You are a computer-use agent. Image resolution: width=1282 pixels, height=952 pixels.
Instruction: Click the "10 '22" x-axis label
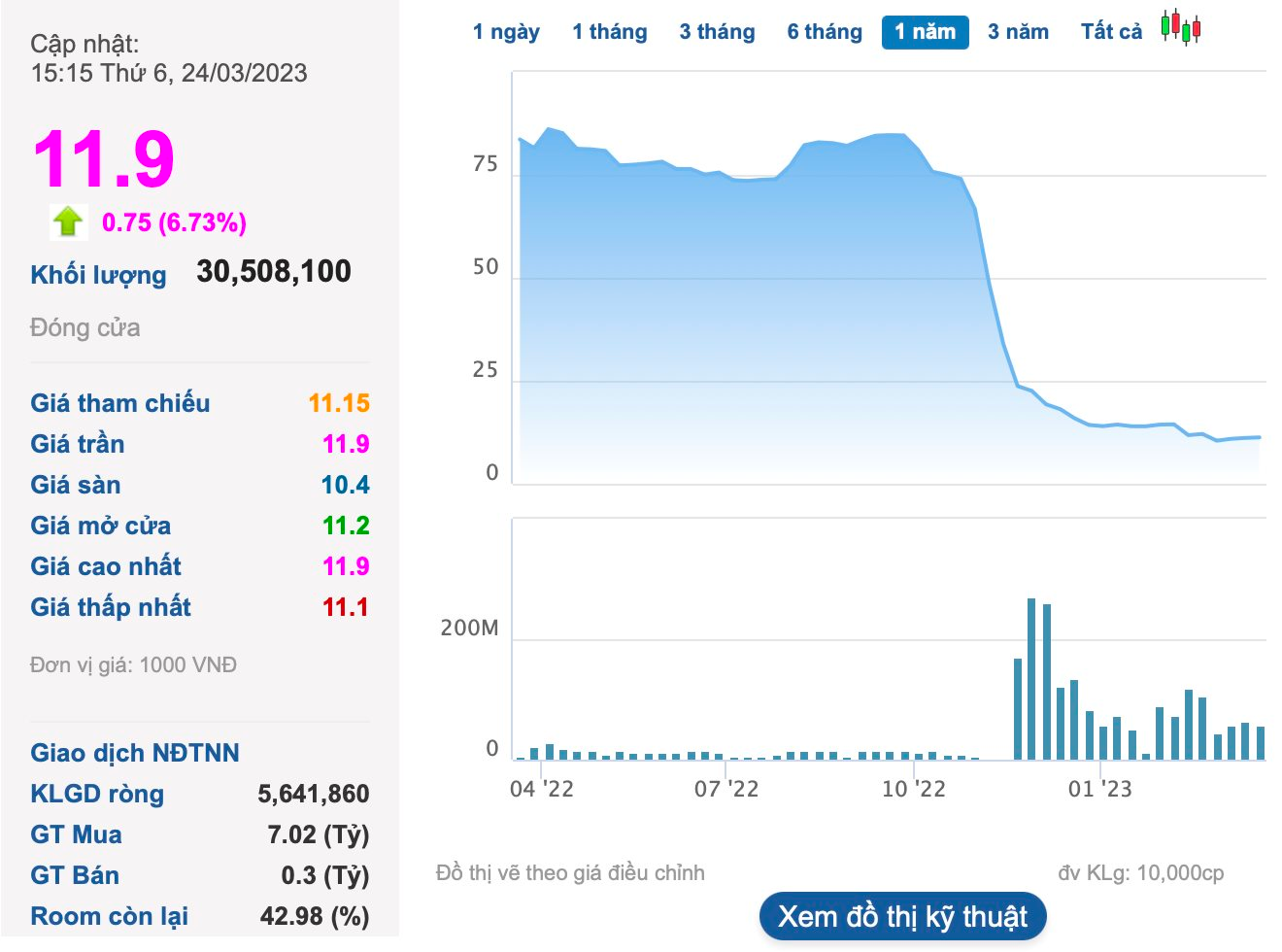point(913,789)
